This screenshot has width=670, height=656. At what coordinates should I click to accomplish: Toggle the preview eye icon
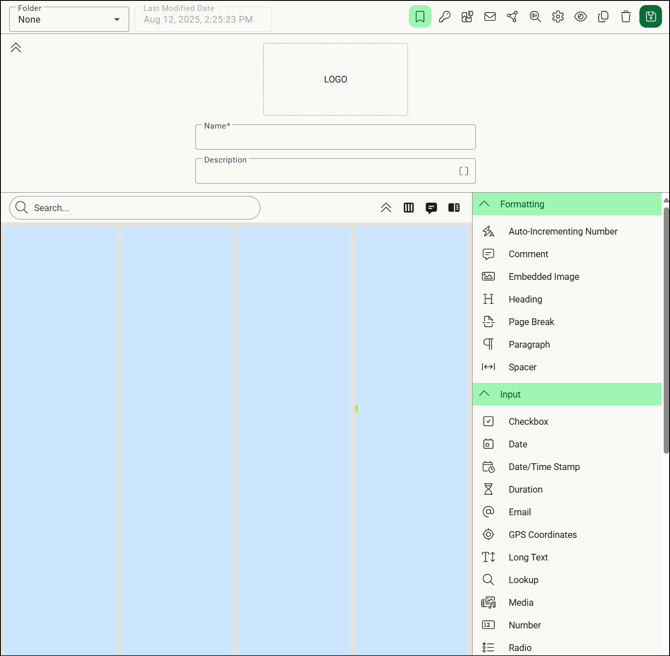580,17
